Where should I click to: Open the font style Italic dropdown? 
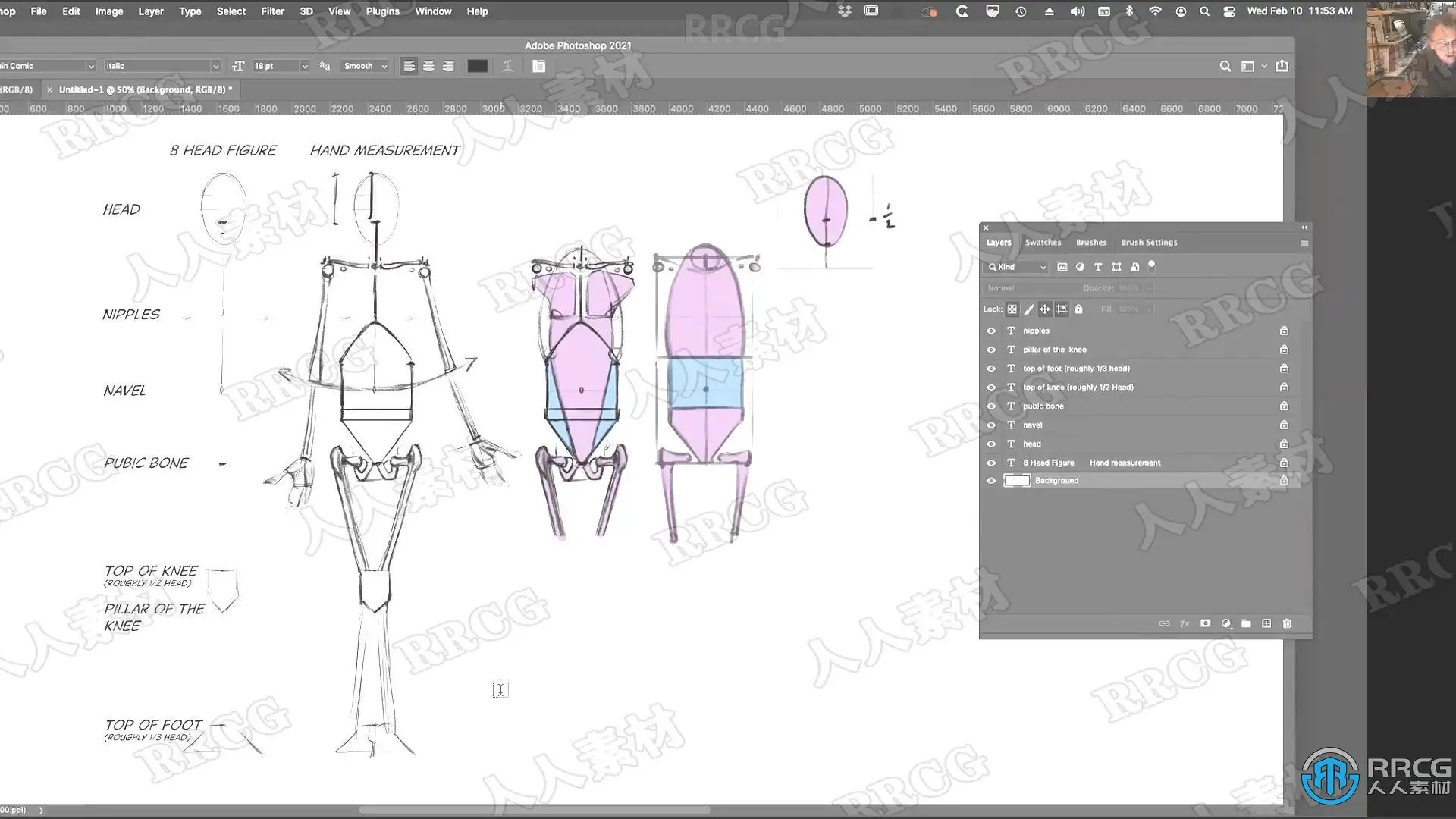pyautogui.click(x=215, y=67)
